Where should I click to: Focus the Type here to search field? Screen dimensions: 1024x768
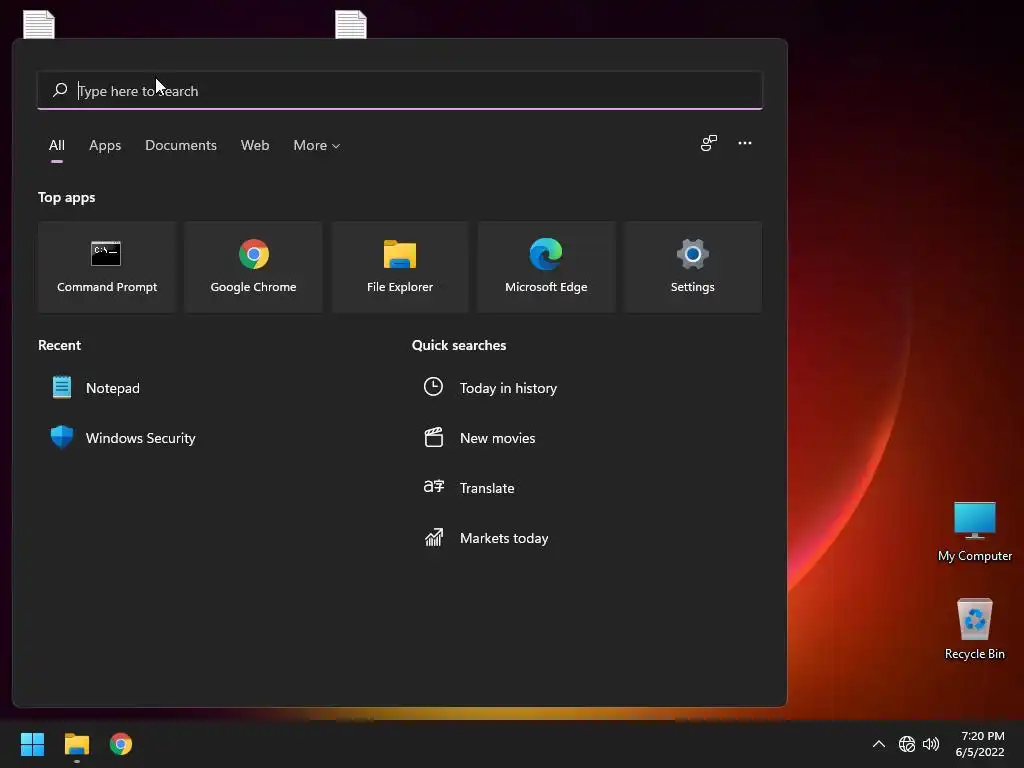(400, 90)
